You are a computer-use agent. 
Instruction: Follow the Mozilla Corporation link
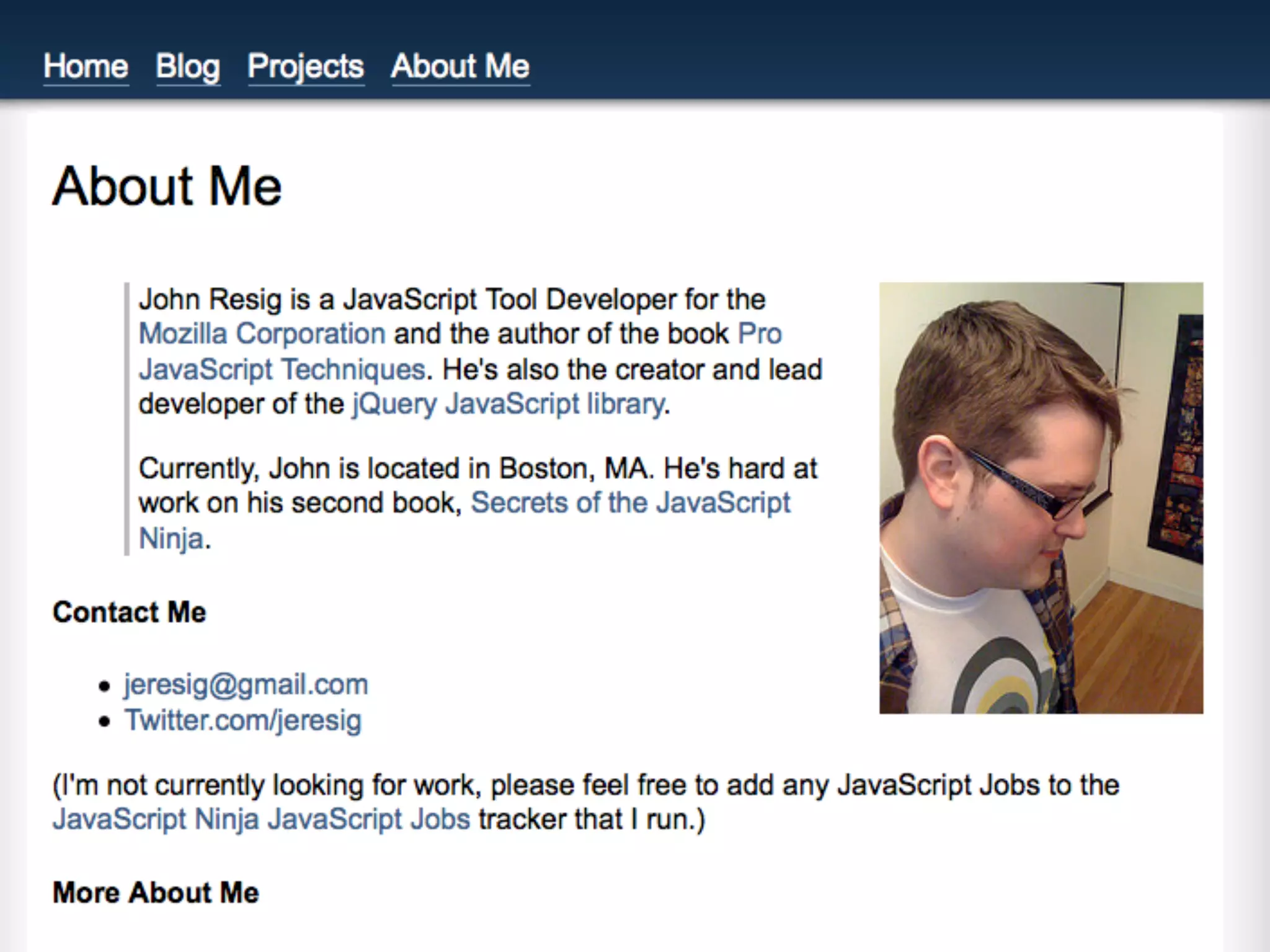click(262, 334)
